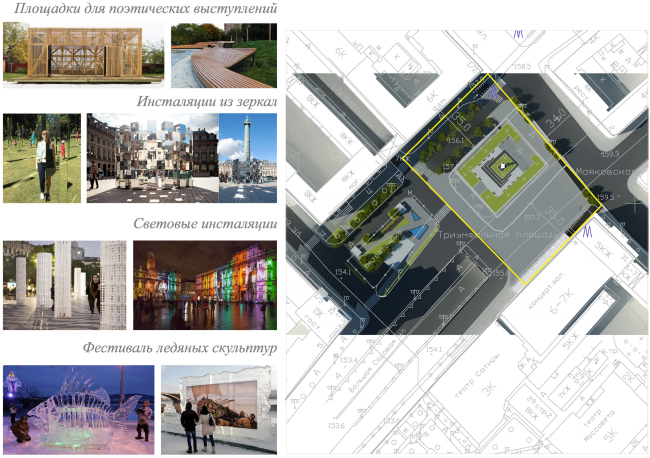Select the white illuminated columns photo

65,285
